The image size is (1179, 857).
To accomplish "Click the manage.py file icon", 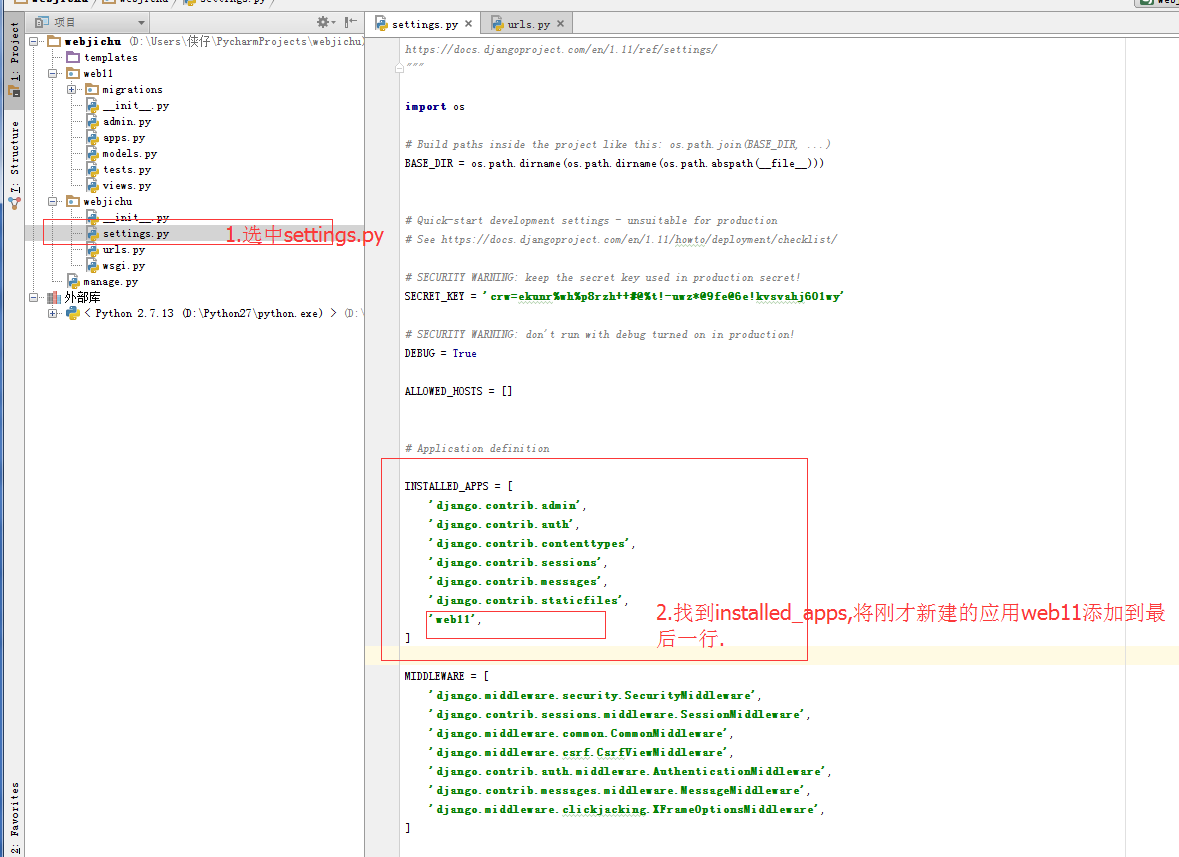I will click(x=73, y=281).
